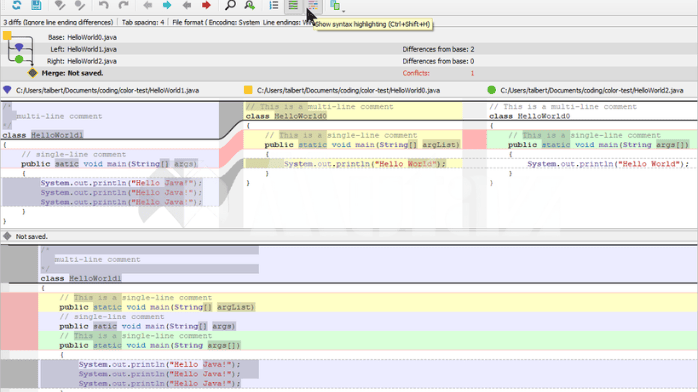Click 'class HelloWorld1' in left pane
This screenshot has height=392, width=698.
coord(43,135)
